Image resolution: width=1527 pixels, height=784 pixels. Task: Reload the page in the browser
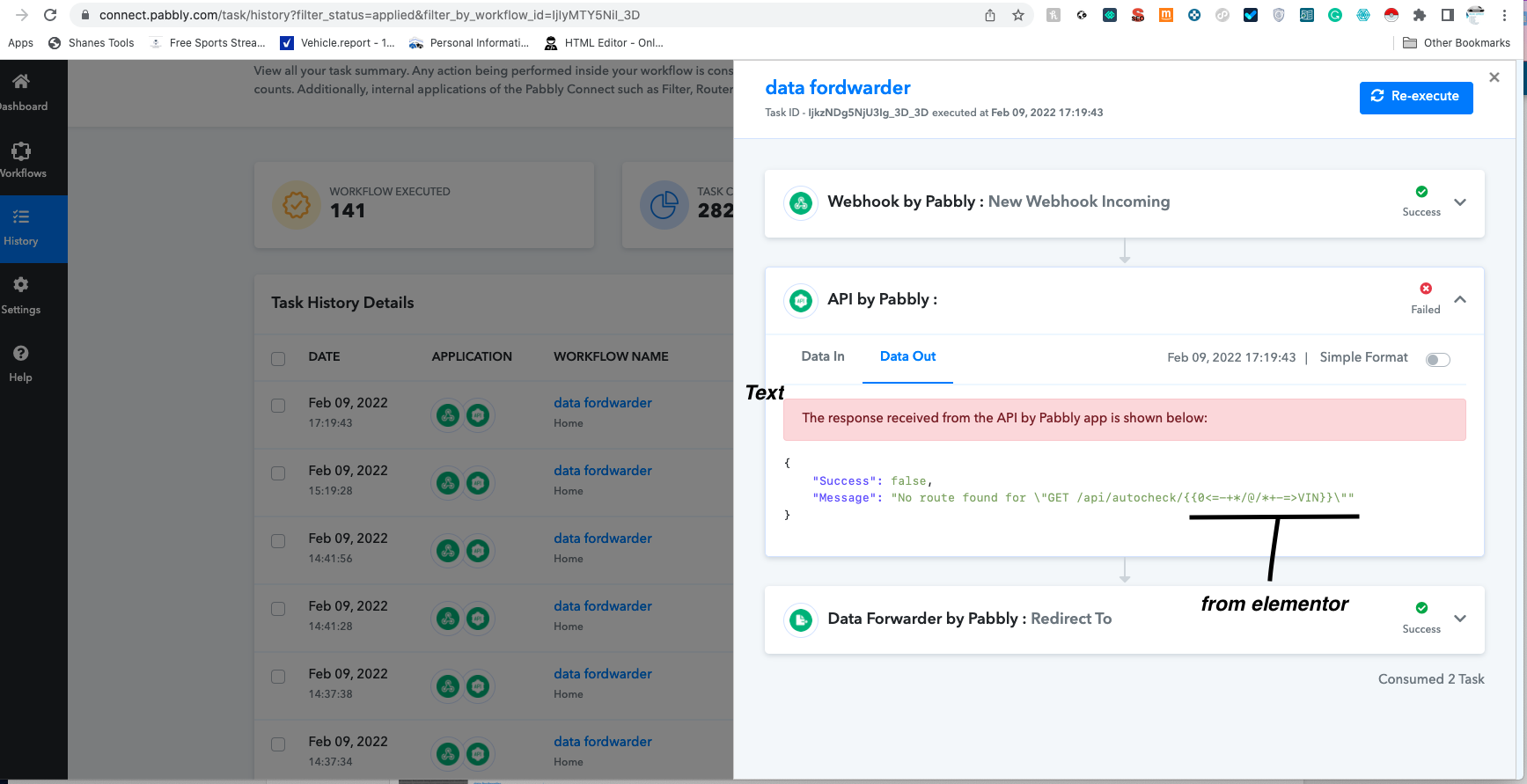[50, 15]
